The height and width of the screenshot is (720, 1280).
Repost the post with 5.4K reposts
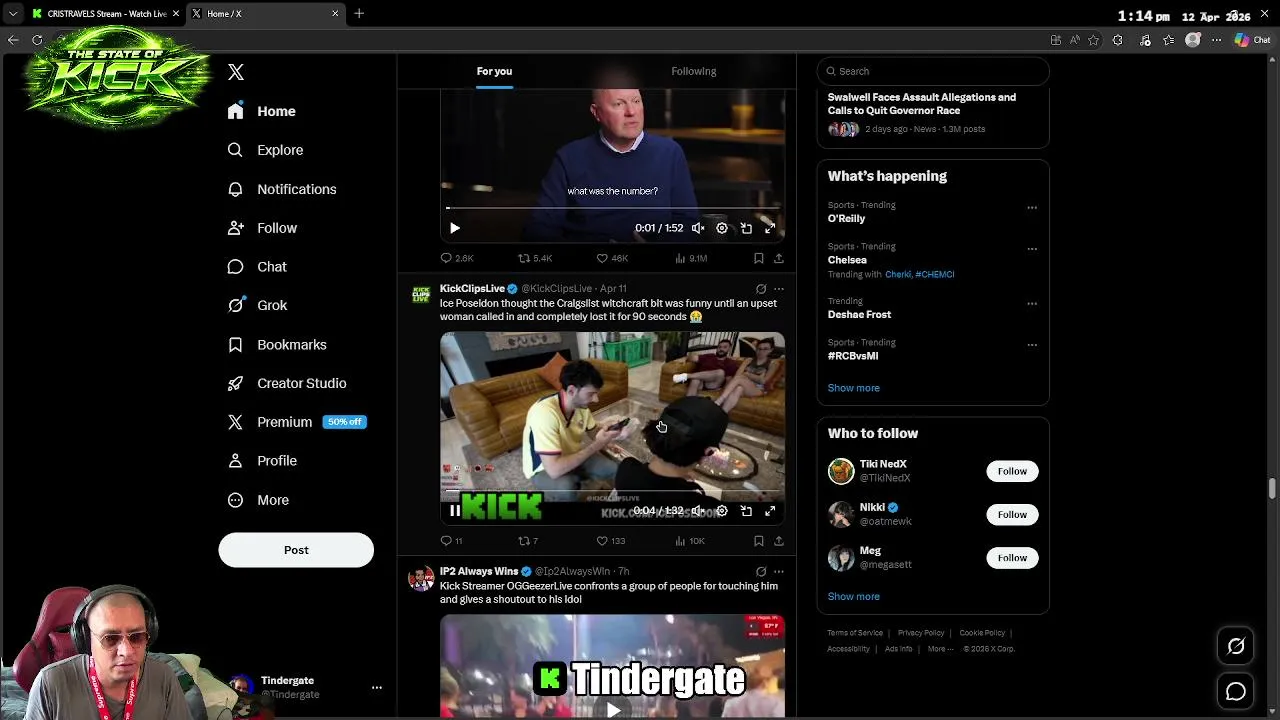(x=535, y=258)
